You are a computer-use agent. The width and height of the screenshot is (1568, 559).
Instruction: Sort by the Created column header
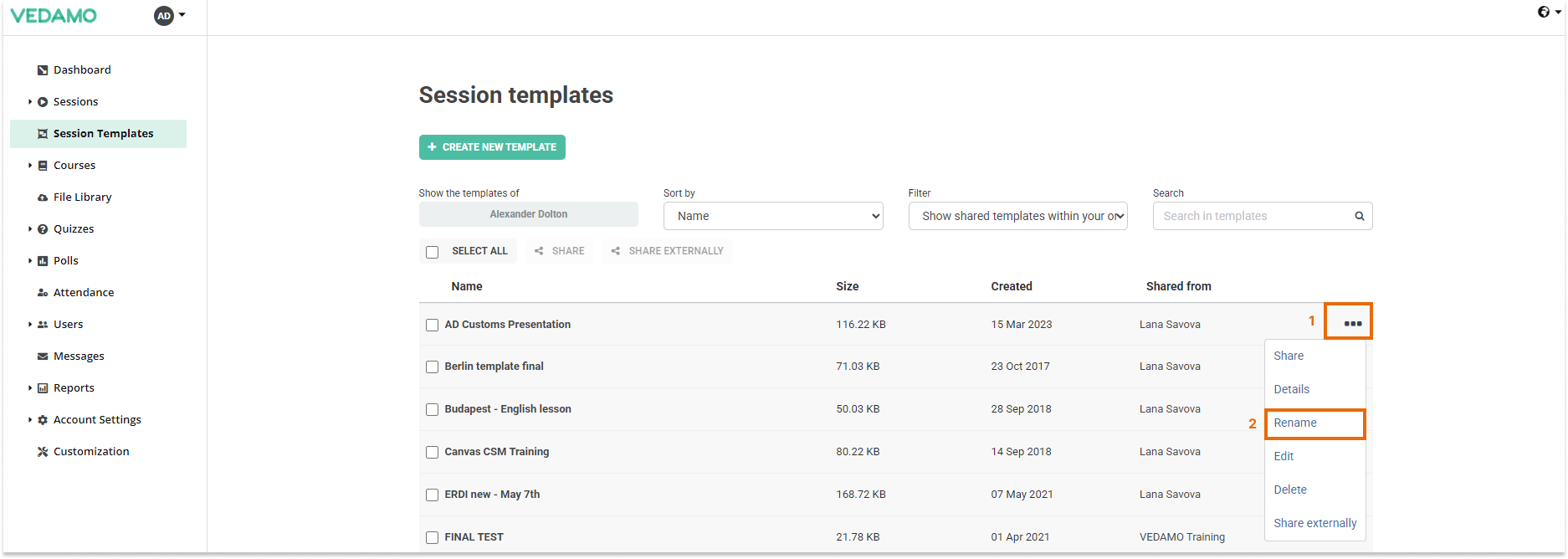pyautogui.click(x=1012, y=286)
